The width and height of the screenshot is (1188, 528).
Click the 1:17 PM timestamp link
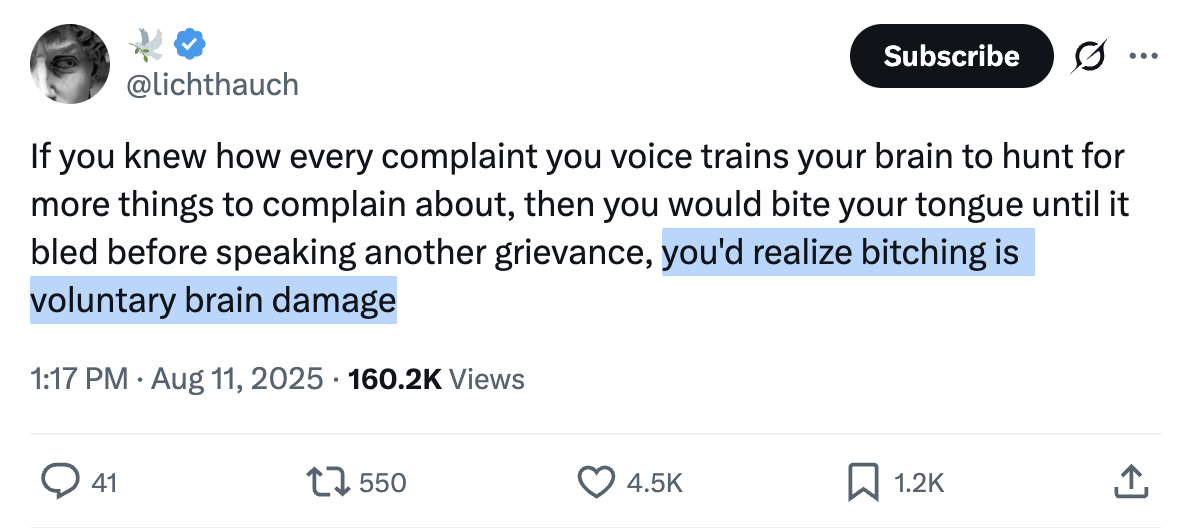(x=79, y=379)
